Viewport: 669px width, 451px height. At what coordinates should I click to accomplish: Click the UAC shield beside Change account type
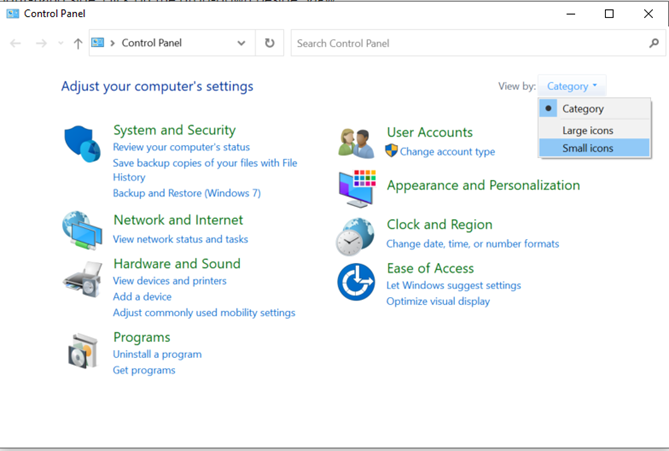391,151
